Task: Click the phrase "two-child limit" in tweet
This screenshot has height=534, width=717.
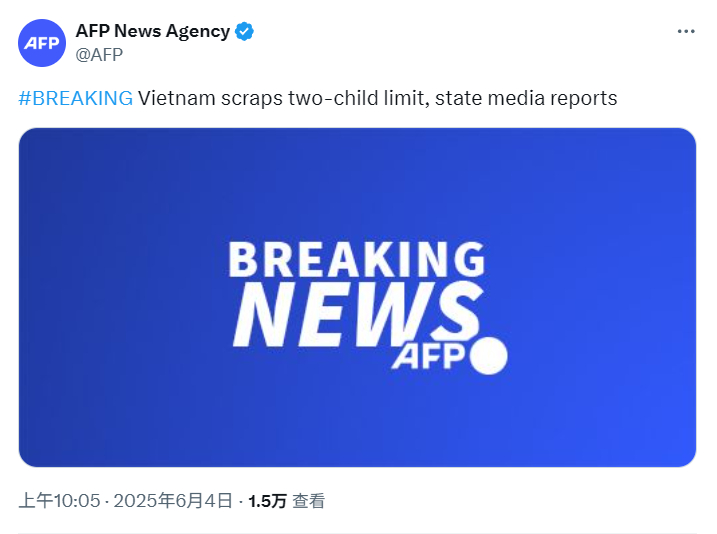Action: click(x=358, y=98)
